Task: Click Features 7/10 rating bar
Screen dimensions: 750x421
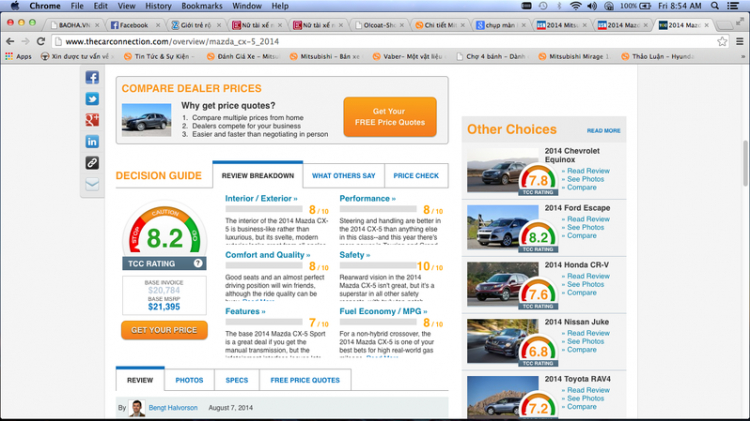Action: coord(264,322)
